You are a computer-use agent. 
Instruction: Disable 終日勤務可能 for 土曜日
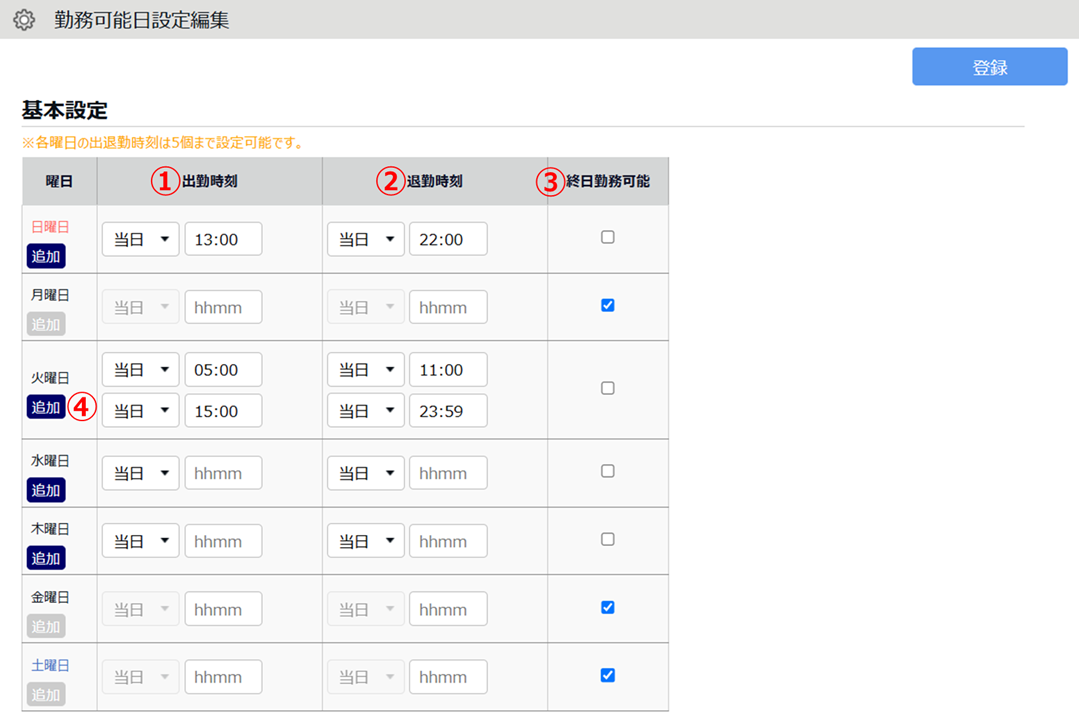click(607, 676)
